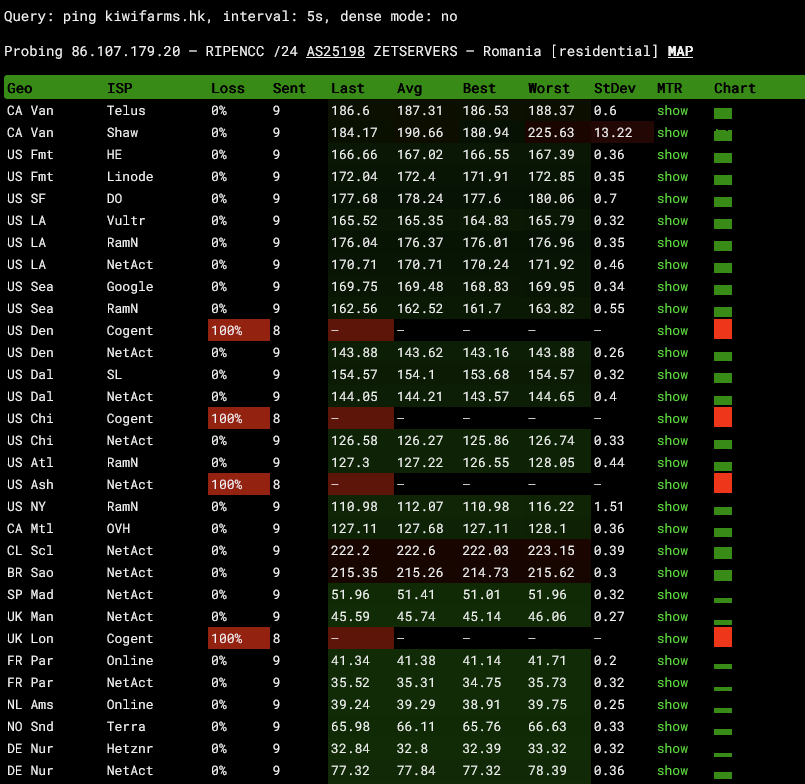
Task: Show MTR for US SF DO
Action: tap(673, 199)
